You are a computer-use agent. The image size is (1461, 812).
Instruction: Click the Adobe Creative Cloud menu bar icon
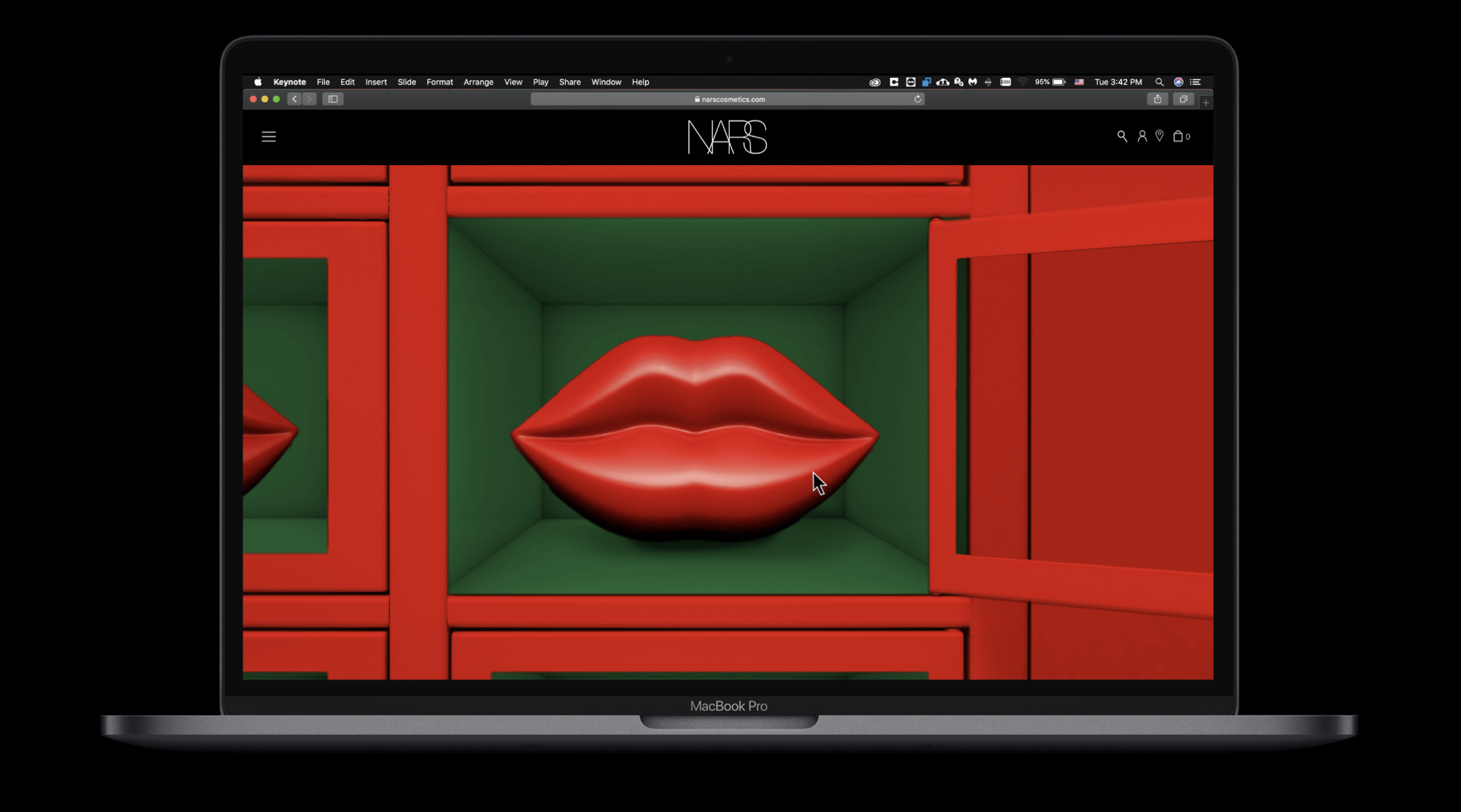tap(876, 82)
